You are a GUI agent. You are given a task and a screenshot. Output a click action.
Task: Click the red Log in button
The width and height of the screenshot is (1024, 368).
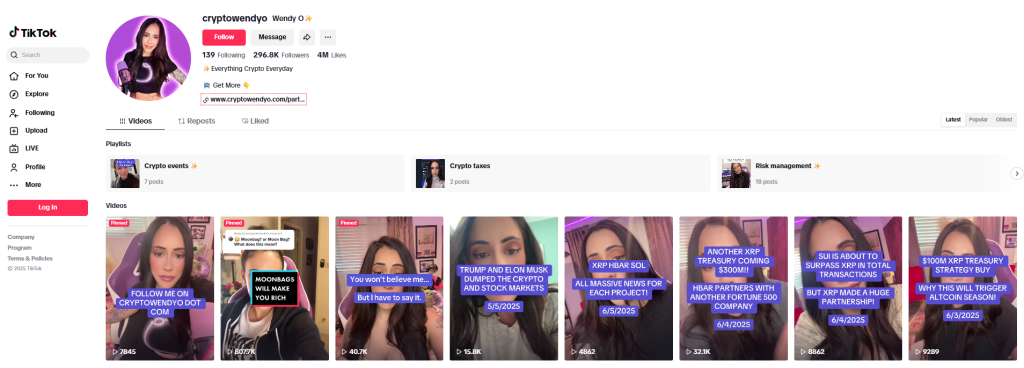[x=48, y=207]
